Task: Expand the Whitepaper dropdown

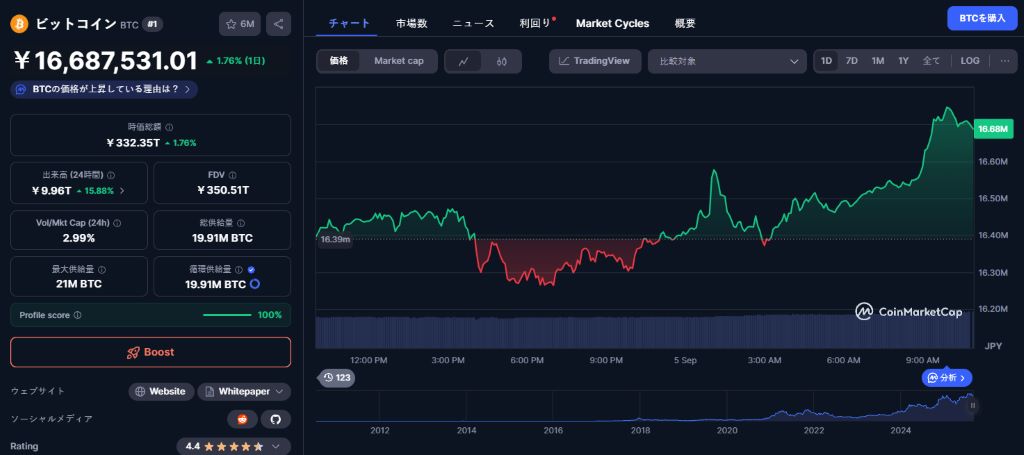Action: [244, 392]
